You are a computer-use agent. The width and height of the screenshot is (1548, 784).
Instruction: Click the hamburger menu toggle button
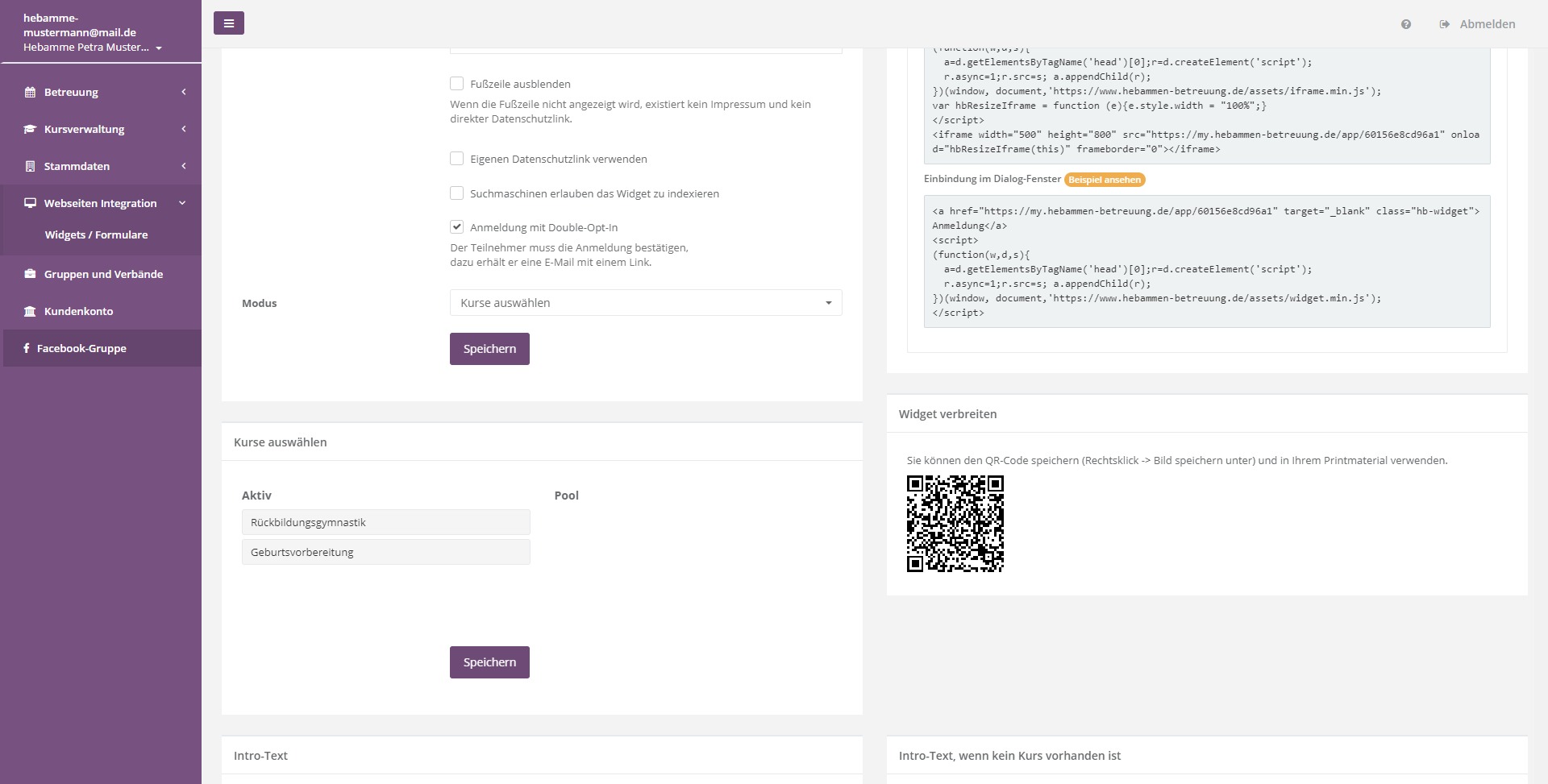pyautogui.click(x=228, y=23)
